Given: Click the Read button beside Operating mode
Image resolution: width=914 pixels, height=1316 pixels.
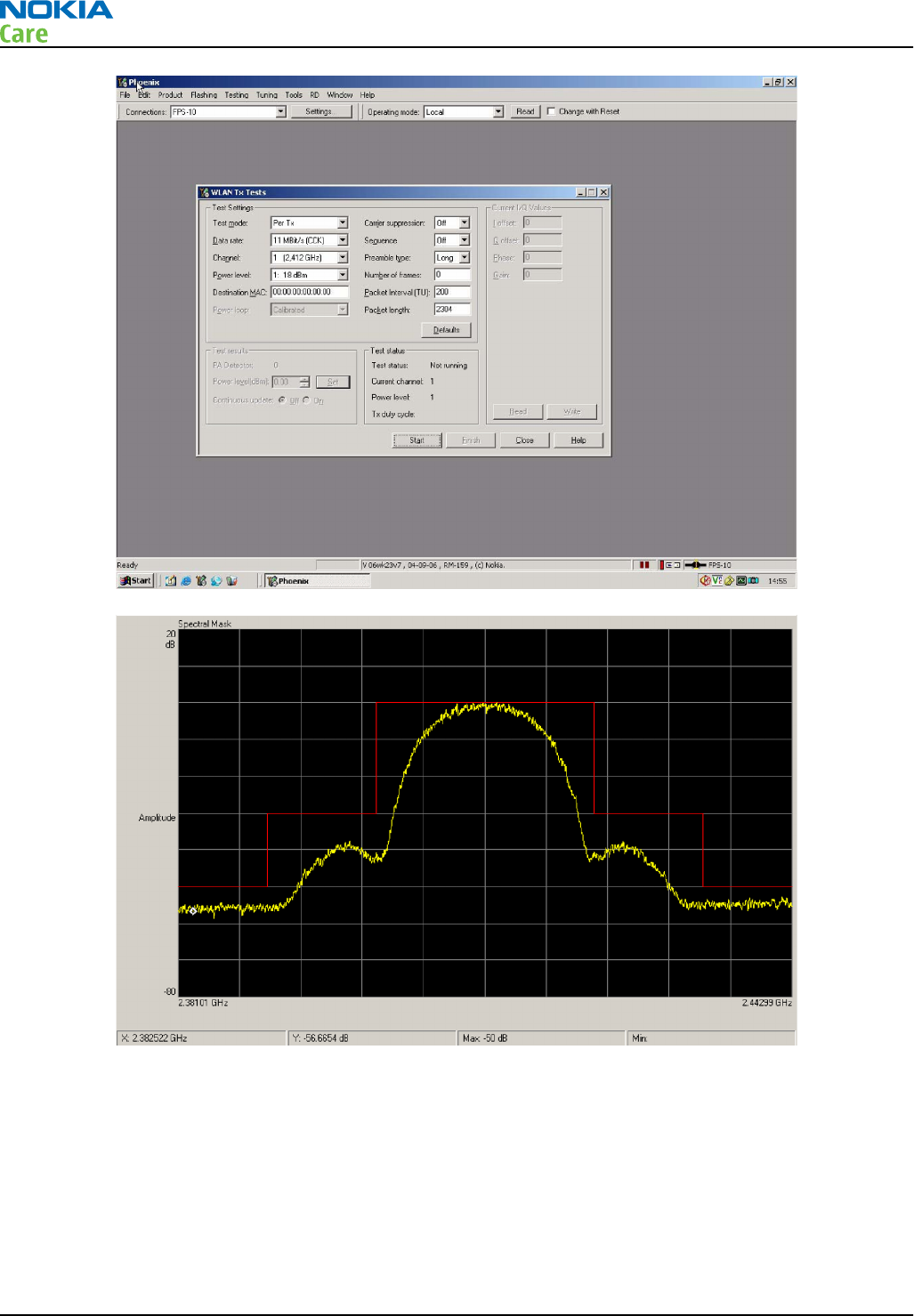Looking at the screenshot, I should 525,112.
